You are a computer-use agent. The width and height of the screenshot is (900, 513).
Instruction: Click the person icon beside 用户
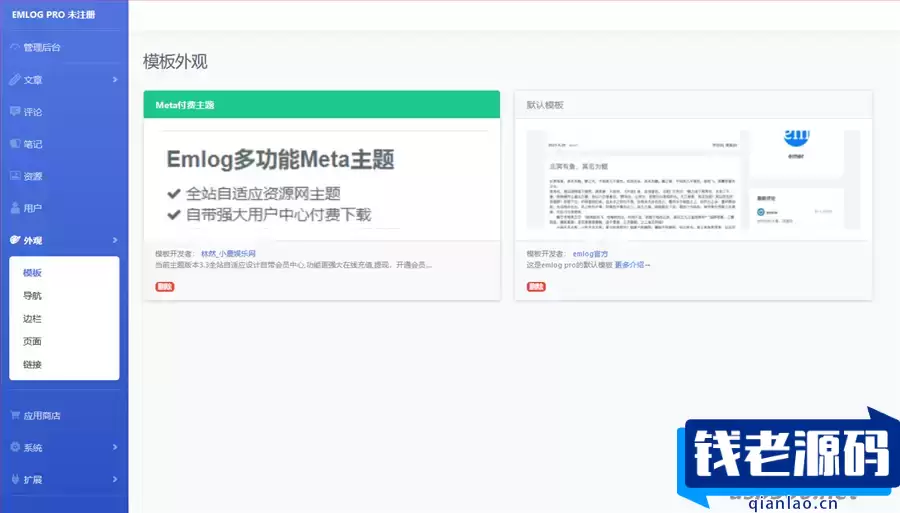click(x=15, y=208)
